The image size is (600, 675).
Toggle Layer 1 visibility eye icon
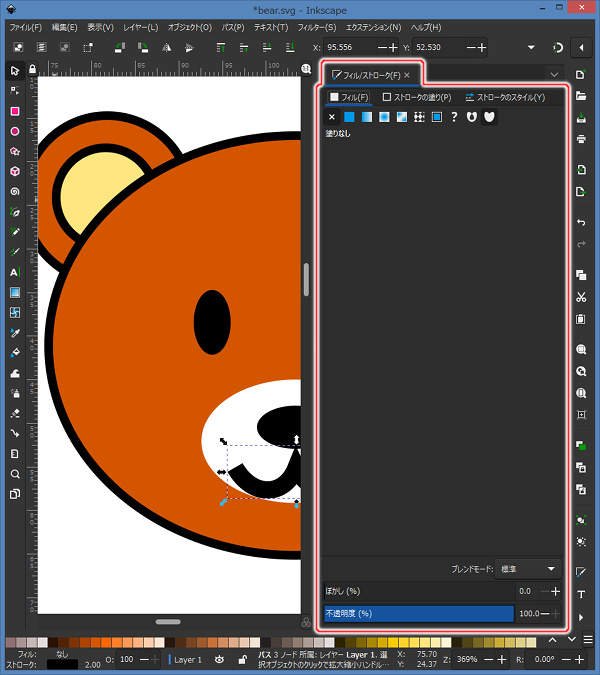(218, 660)
